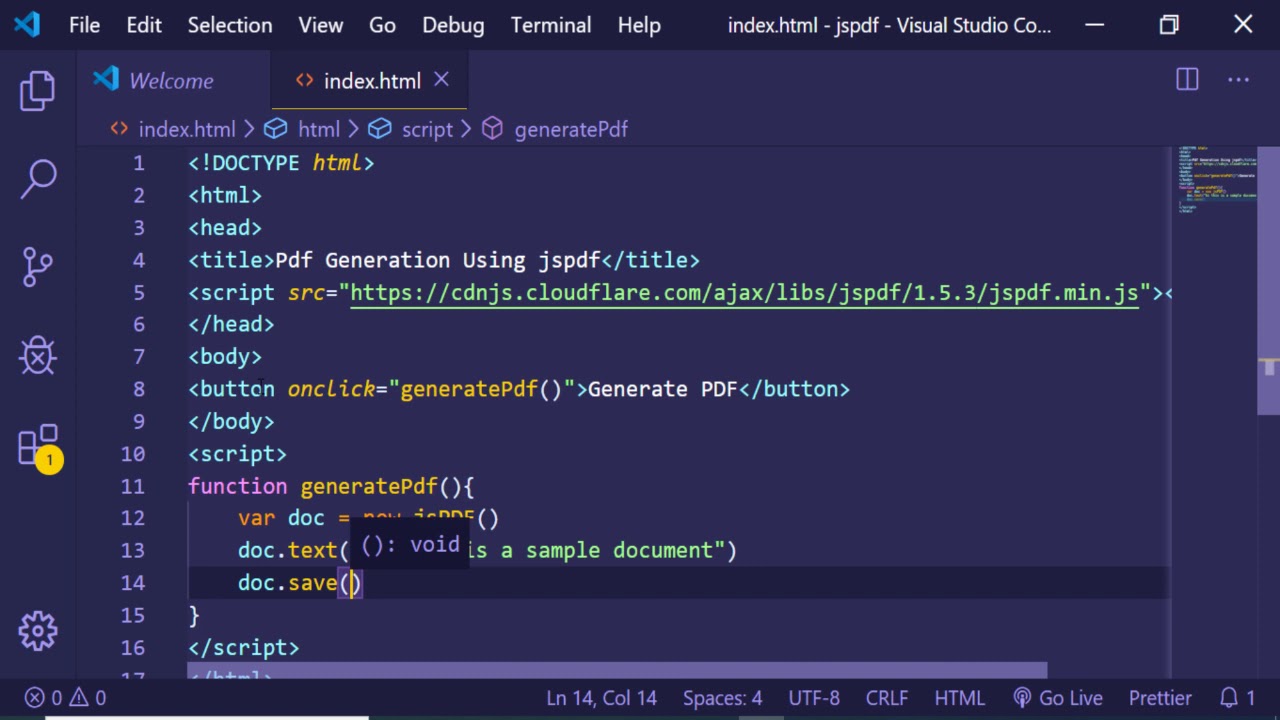Screen dimensions: 1280x720
Task: Open the Search panel
Action: coord(38,179)
